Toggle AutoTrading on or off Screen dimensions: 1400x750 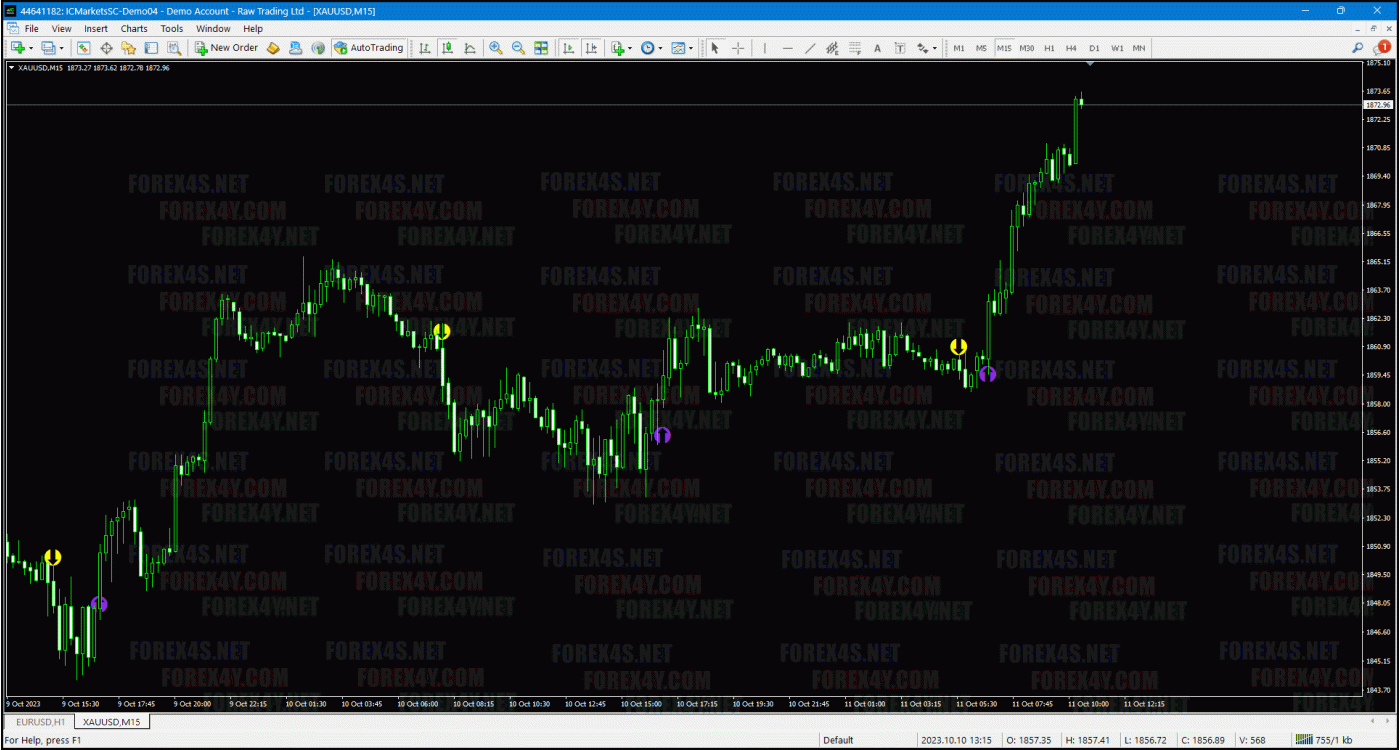(370, 47)
